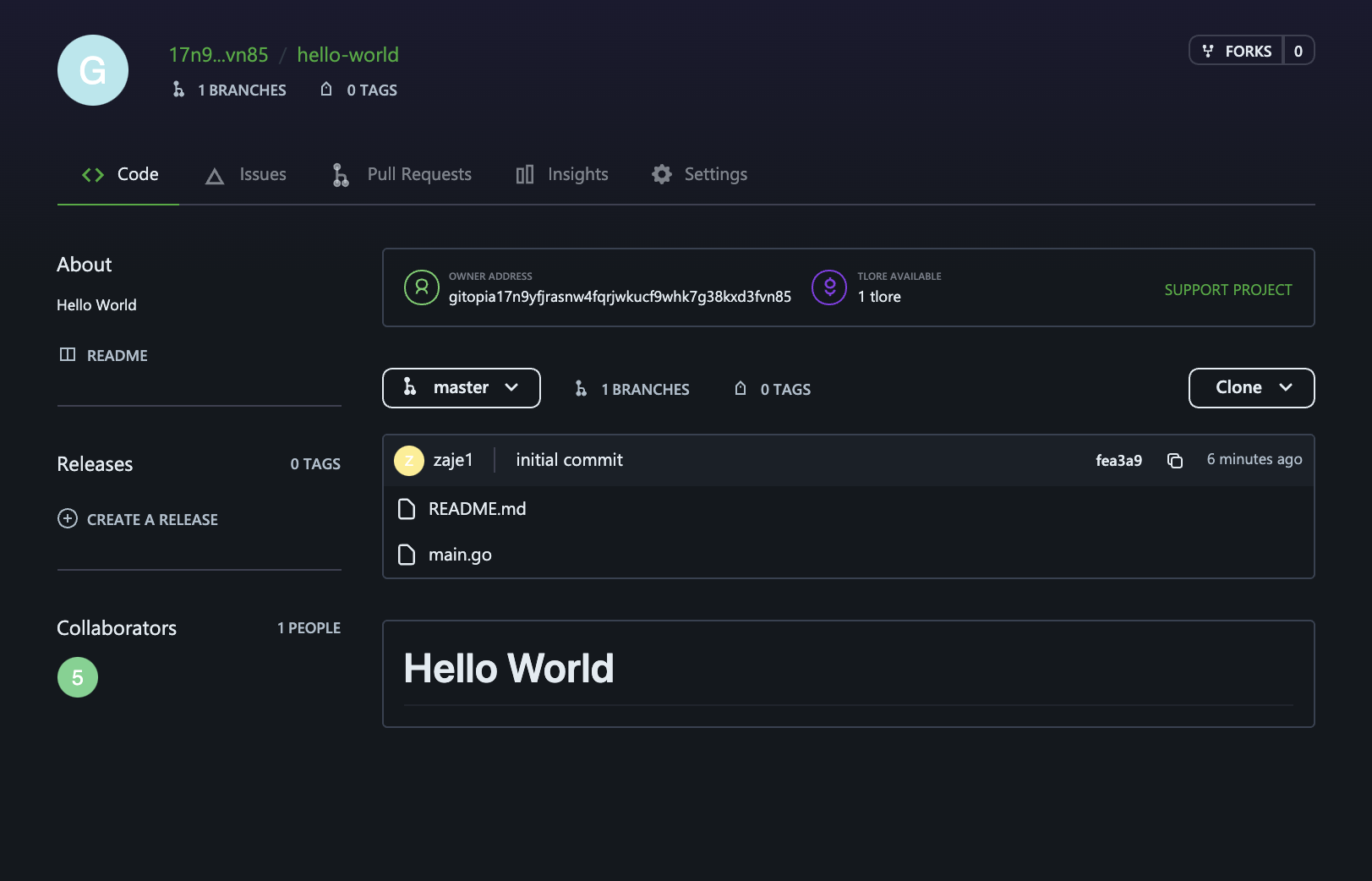Click the Insights chart icon

[x=525, y=175]
